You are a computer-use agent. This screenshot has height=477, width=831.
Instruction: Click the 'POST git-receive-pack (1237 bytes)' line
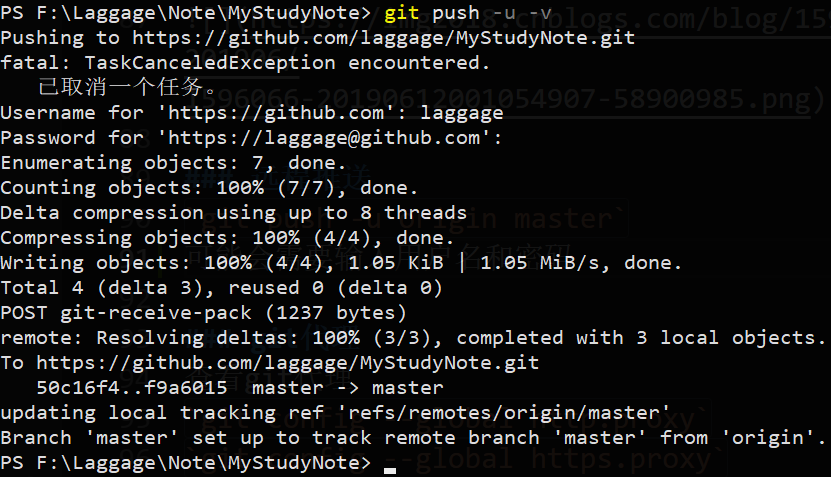[203, 313]
